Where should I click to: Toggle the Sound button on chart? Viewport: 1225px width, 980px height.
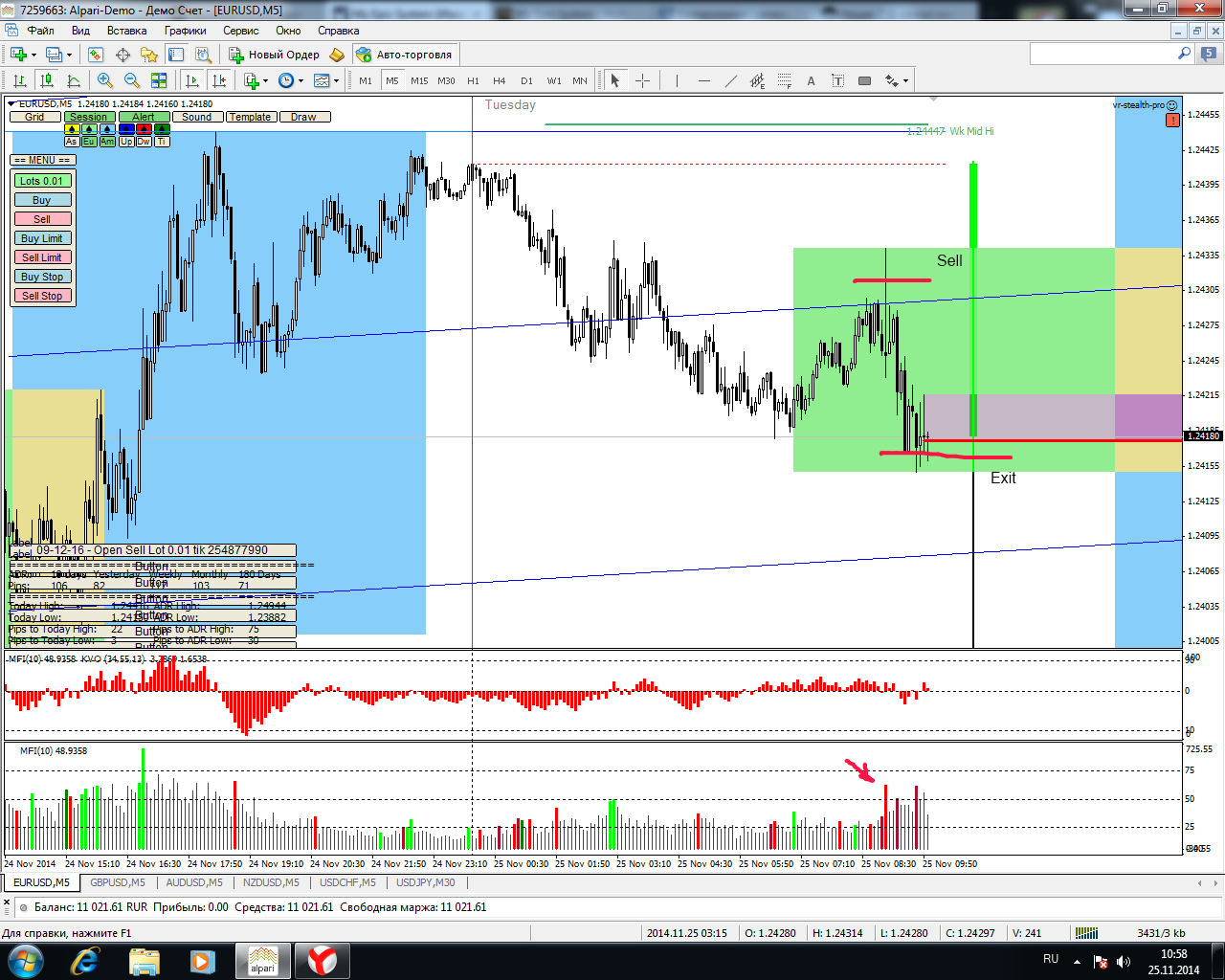(x=198, y=117)
